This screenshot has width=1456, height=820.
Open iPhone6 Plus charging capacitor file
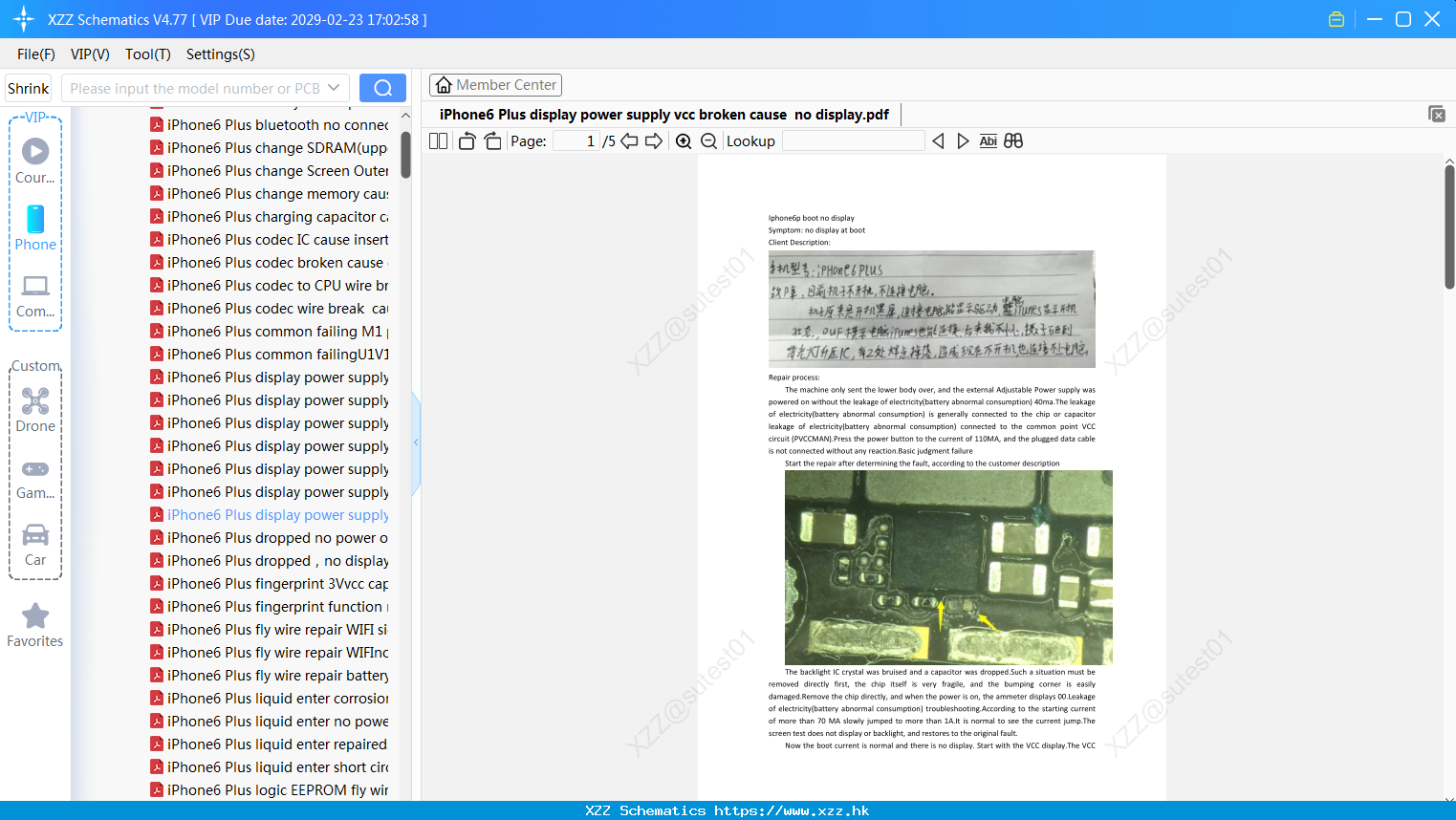coord(270,216)
